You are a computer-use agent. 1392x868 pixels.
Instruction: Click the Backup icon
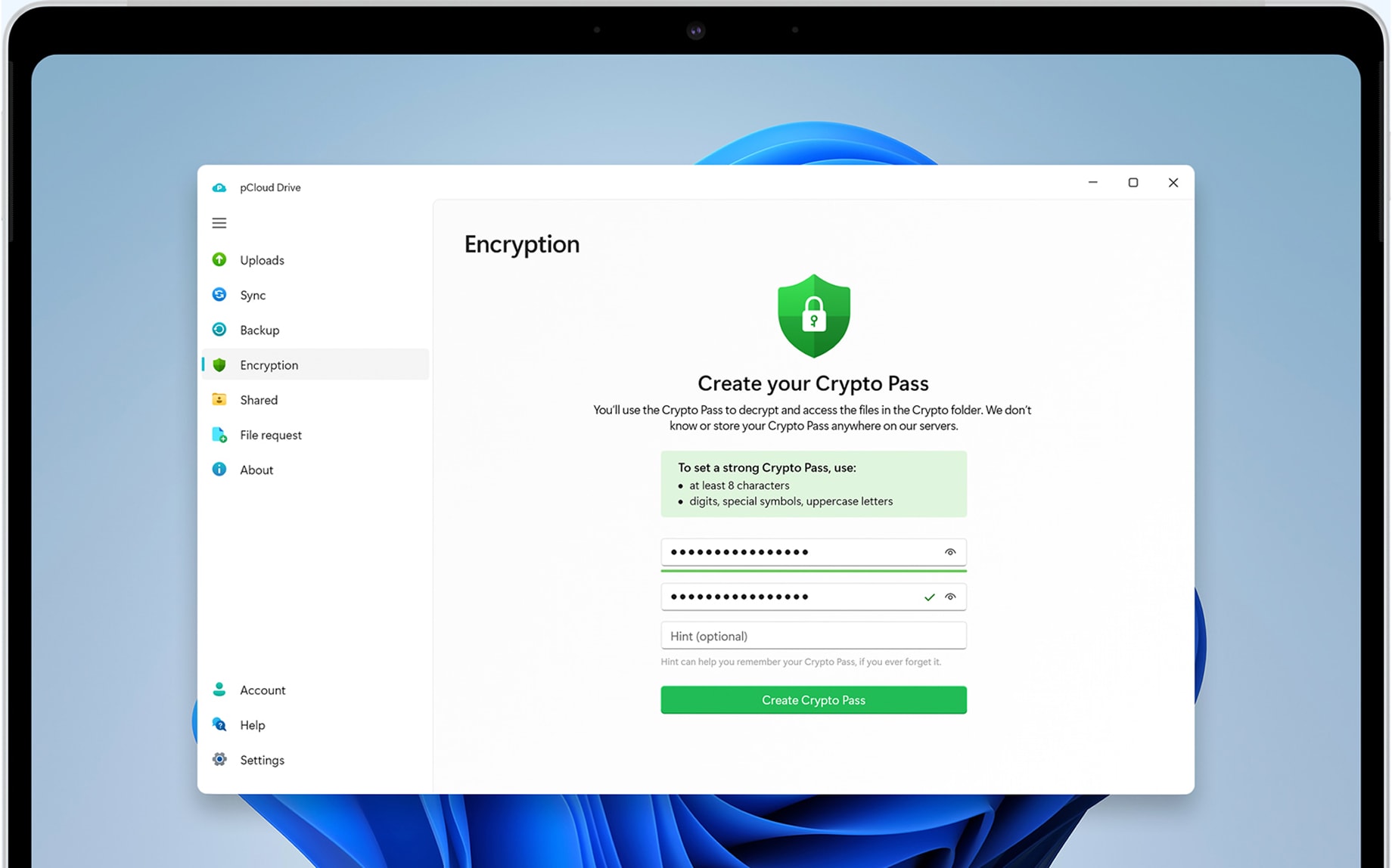click(219, 330)
